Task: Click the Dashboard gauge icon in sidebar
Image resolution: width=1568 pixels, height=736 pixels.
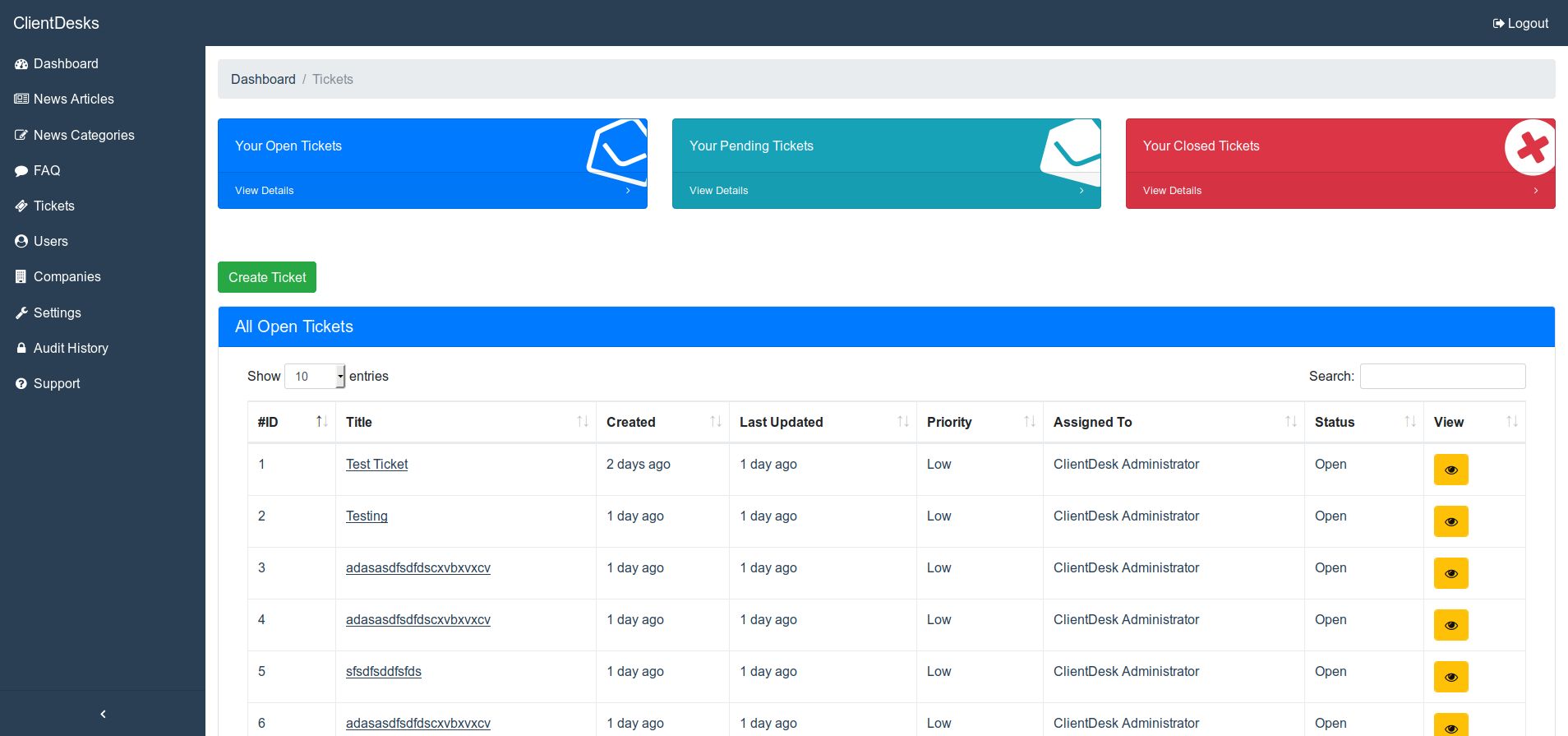Action: tap(21, 64)
